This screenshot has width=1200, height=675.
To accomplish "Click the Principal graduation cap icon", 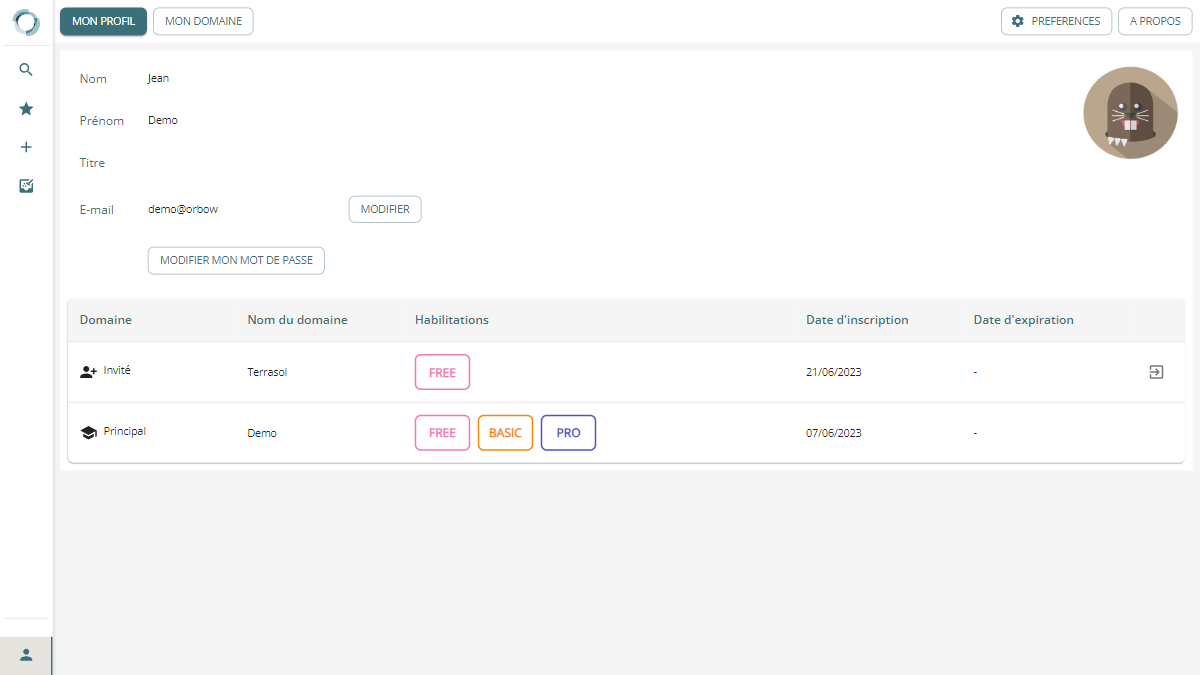I will tap(88, 433).
